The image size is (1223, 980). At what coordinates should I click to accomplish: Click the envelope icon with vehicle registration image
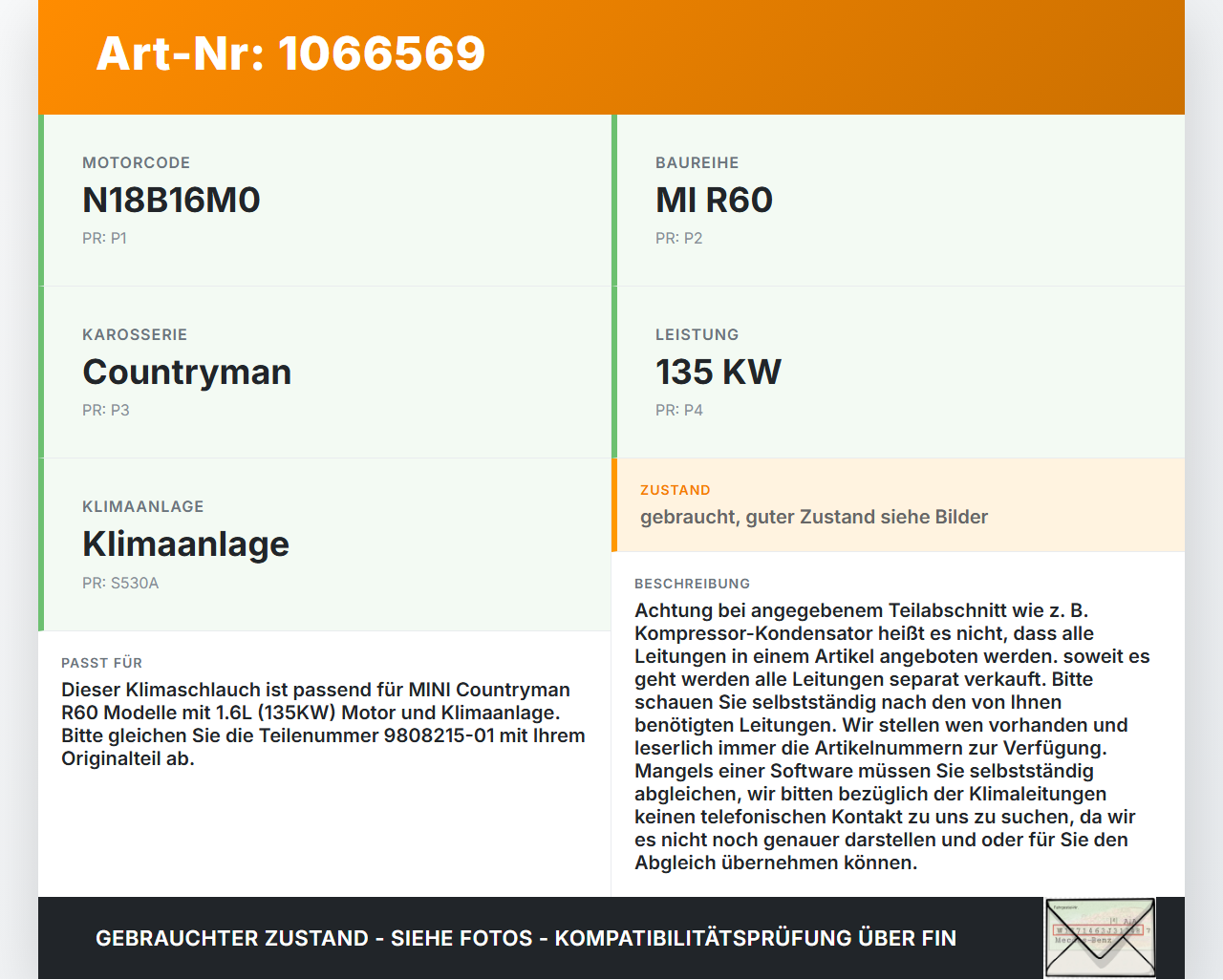pos(1100,938)
